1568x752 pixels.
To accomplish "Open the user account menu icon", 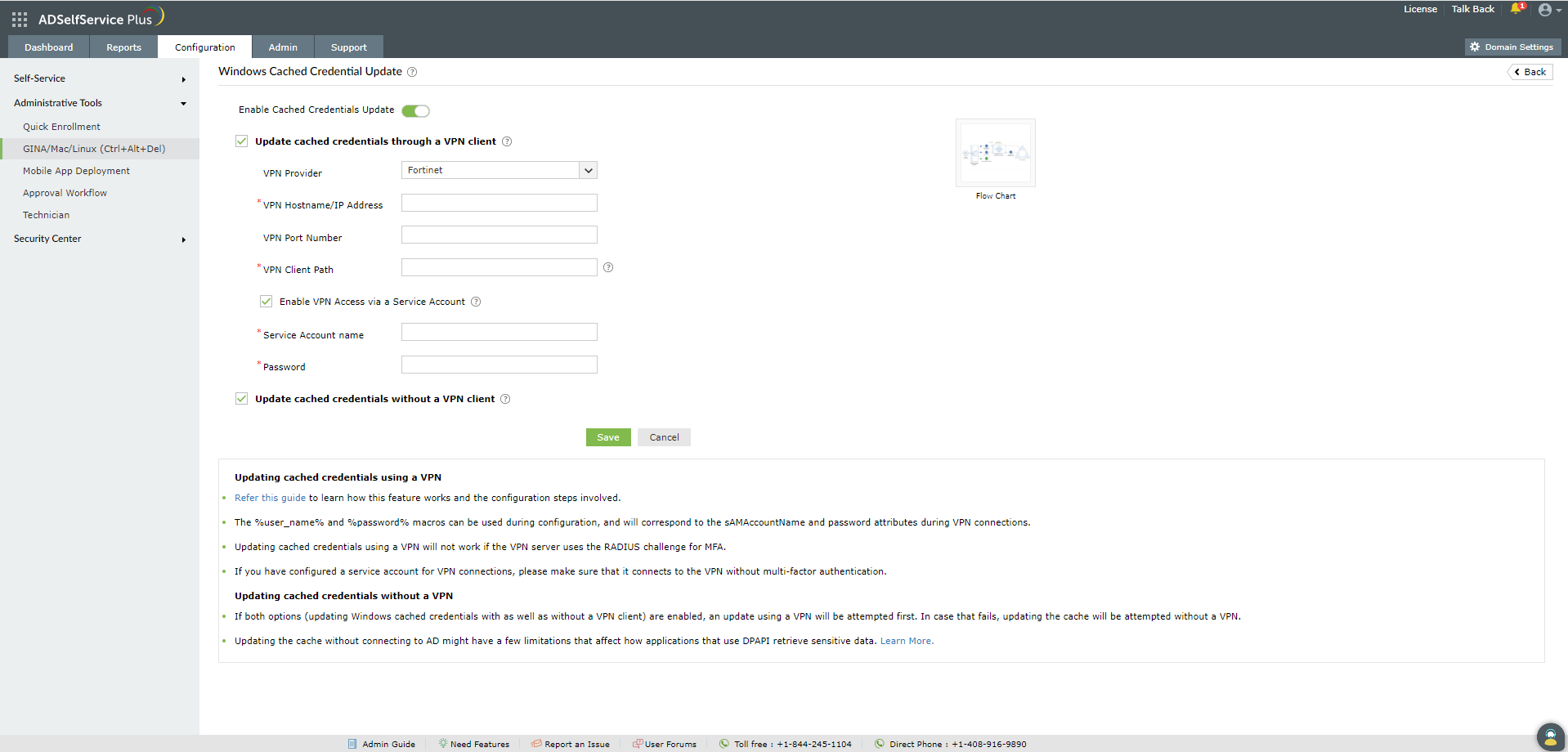I will 1545,9.
